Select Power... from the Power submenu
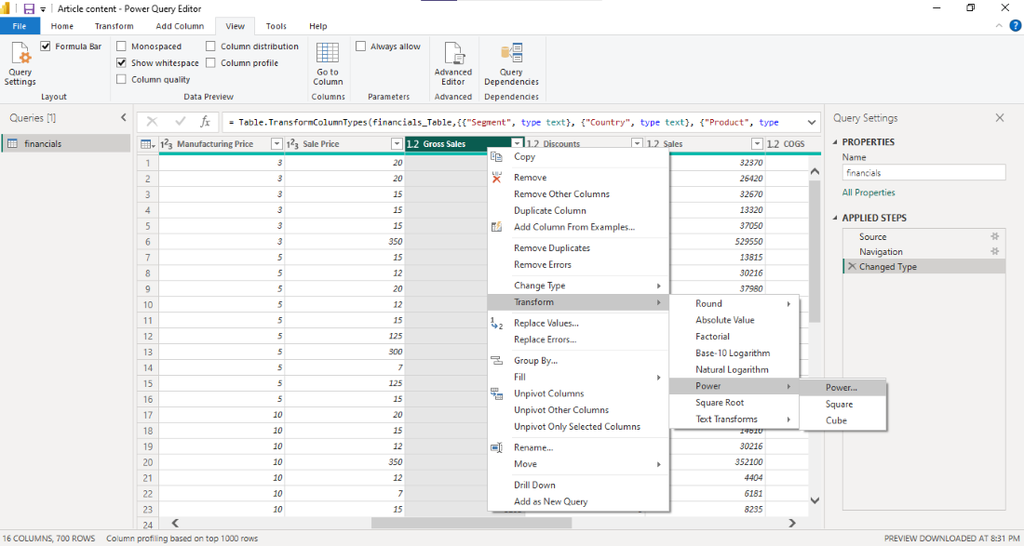The image size is (1024, 546). coord(841,387)
